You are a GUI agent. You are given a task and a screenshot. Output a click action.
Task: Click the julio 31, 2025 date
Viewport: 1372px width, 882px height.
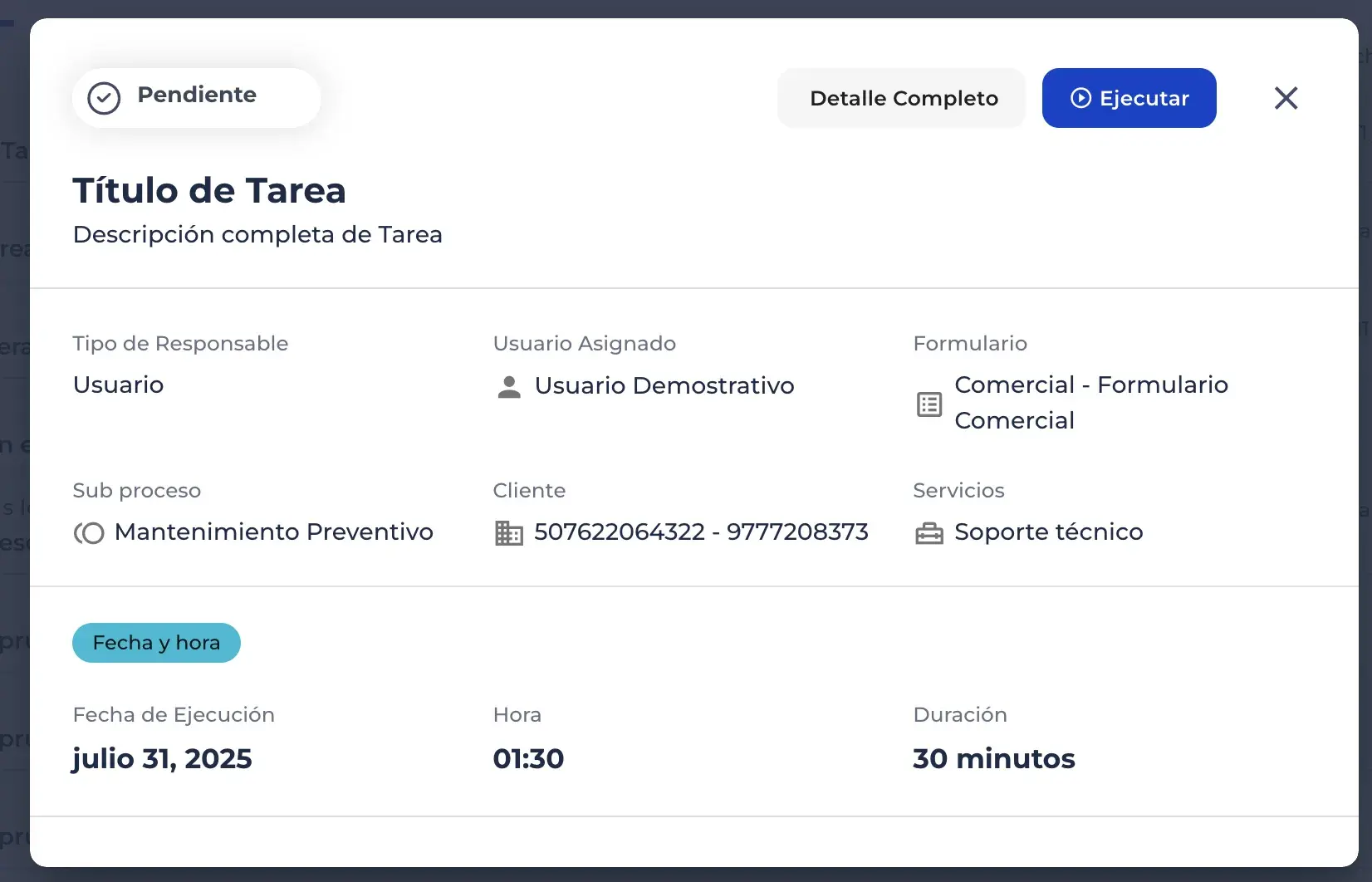coord(162,759)
